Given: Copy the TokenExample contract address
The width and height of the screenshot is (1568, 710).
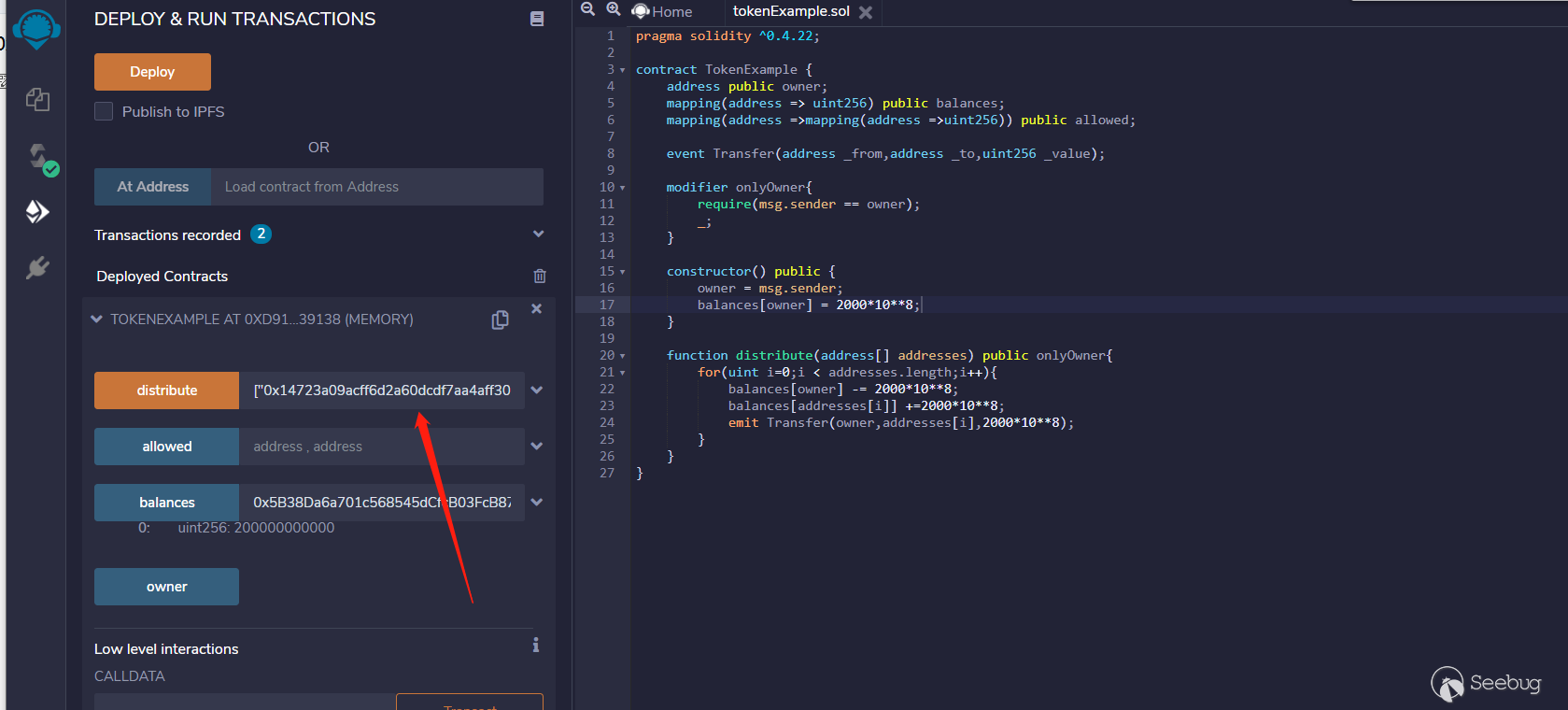Looking at the screenshot, I should (500, 319).
